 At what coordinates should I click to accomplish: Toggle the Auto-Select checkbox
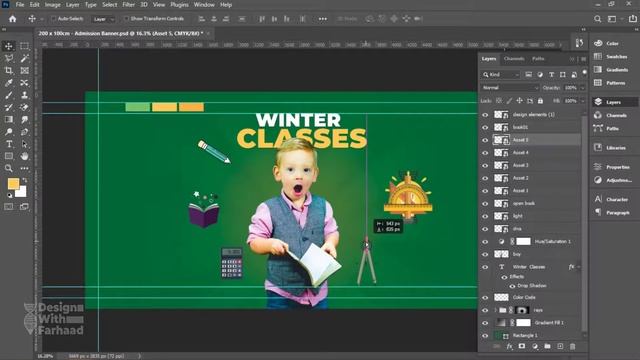coord(53,19)
